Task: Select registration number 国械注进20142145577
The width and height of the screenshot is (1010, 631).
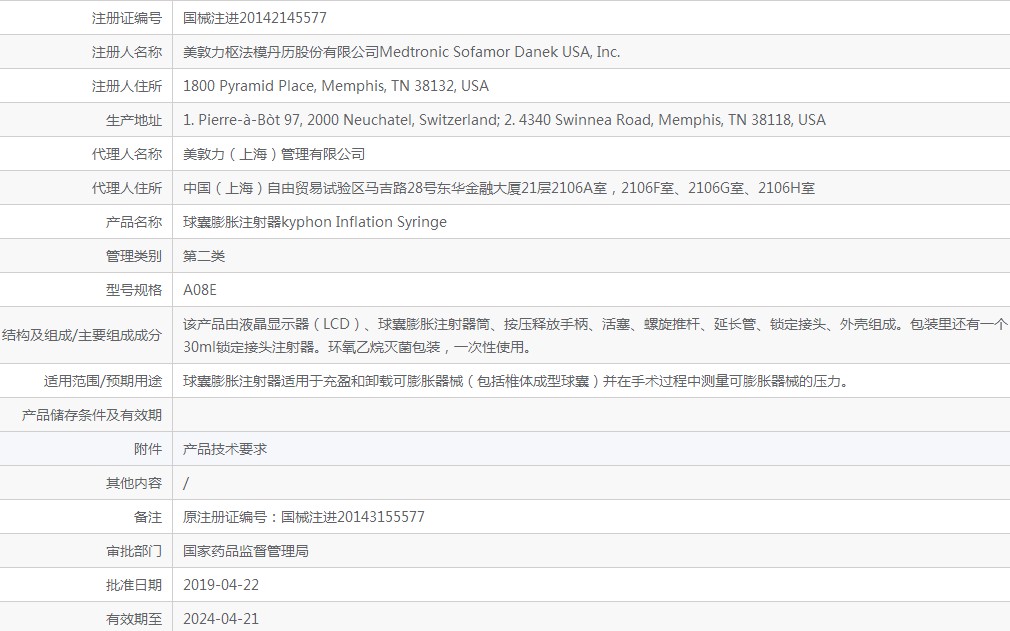Action: (254, 18)
